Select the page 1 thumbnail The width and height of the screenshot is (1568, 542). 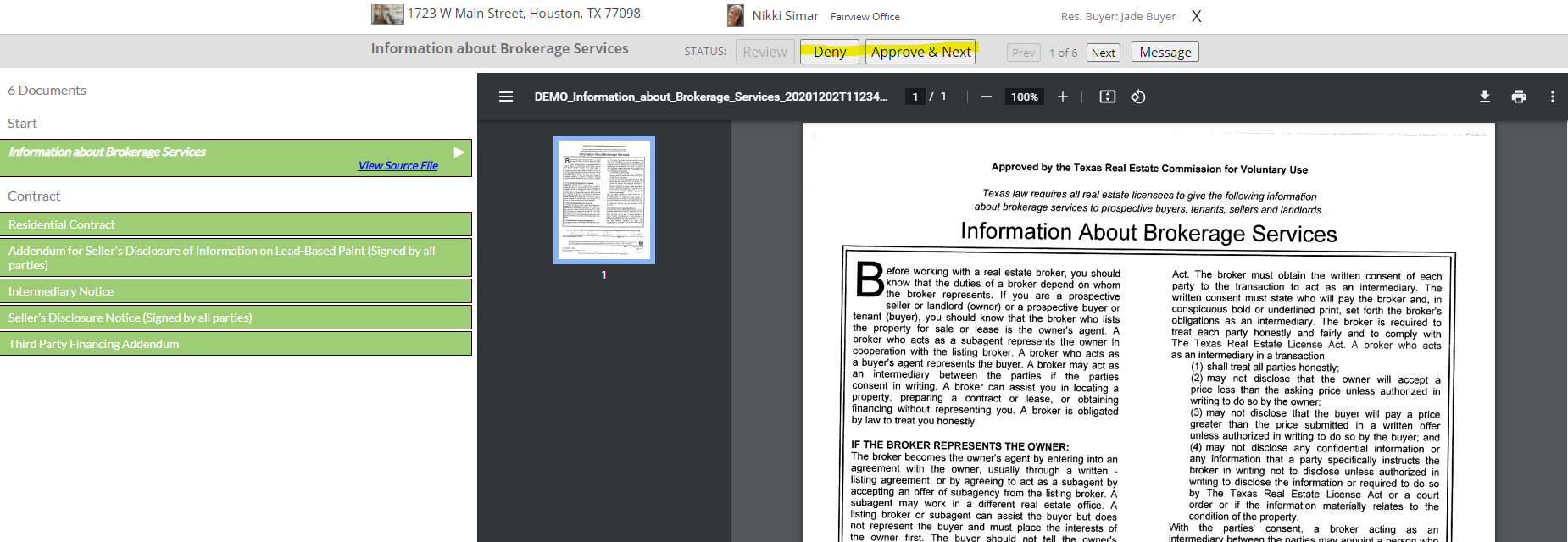click(604, 200)
